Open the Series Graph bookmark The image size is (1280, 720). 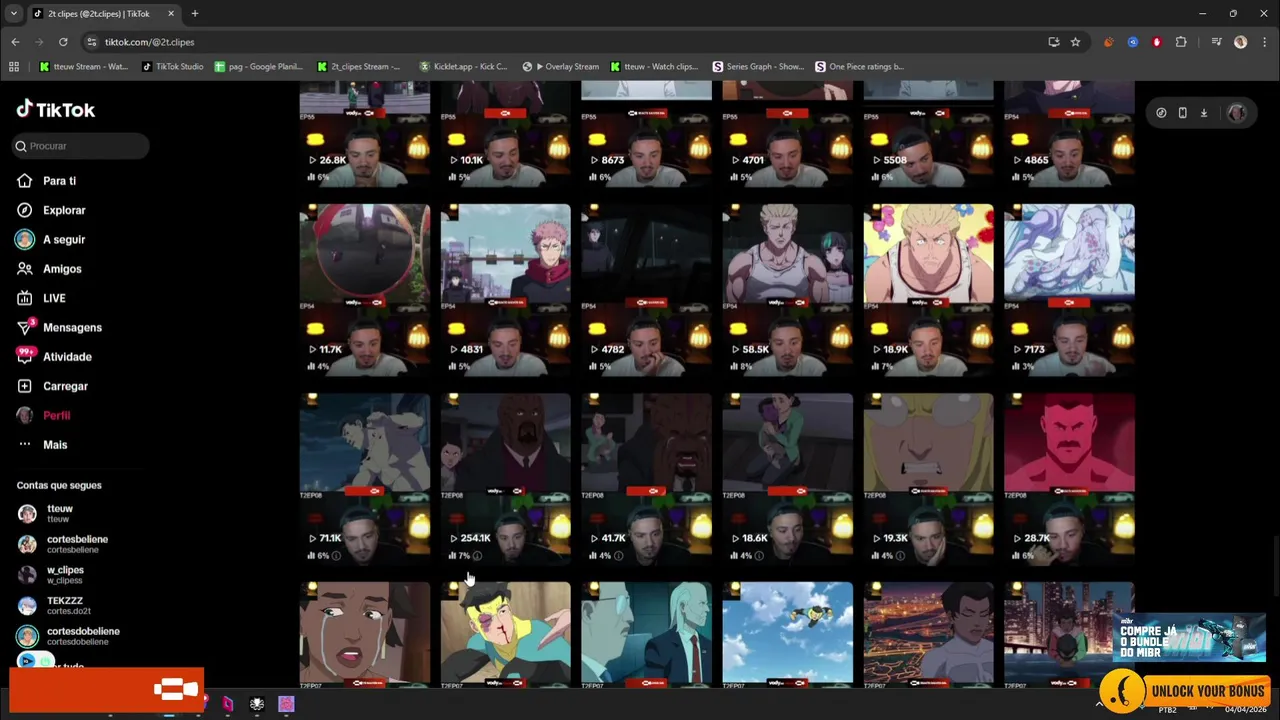(x=758, y=67)
